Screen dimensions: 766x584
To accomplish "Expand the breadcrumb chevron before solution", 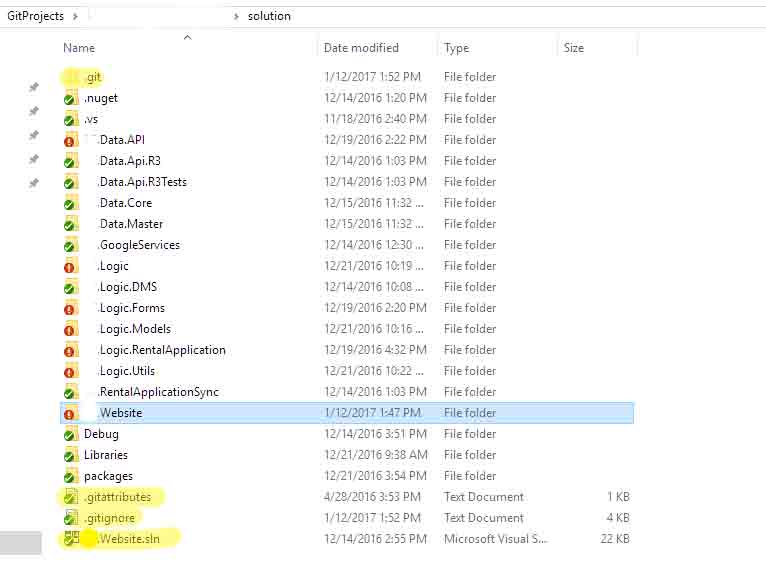I will [x=236, y=16].
